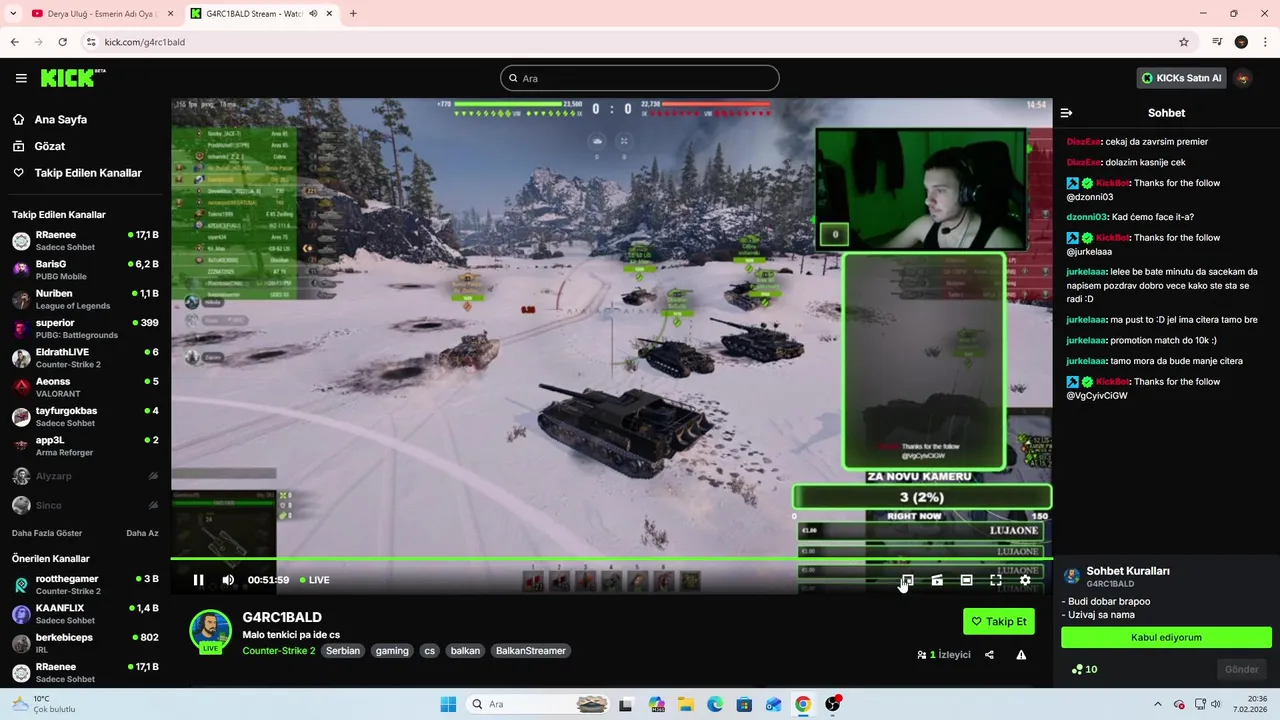
Task: Open offline Alyzarp channel
Action: click(85, 476)
